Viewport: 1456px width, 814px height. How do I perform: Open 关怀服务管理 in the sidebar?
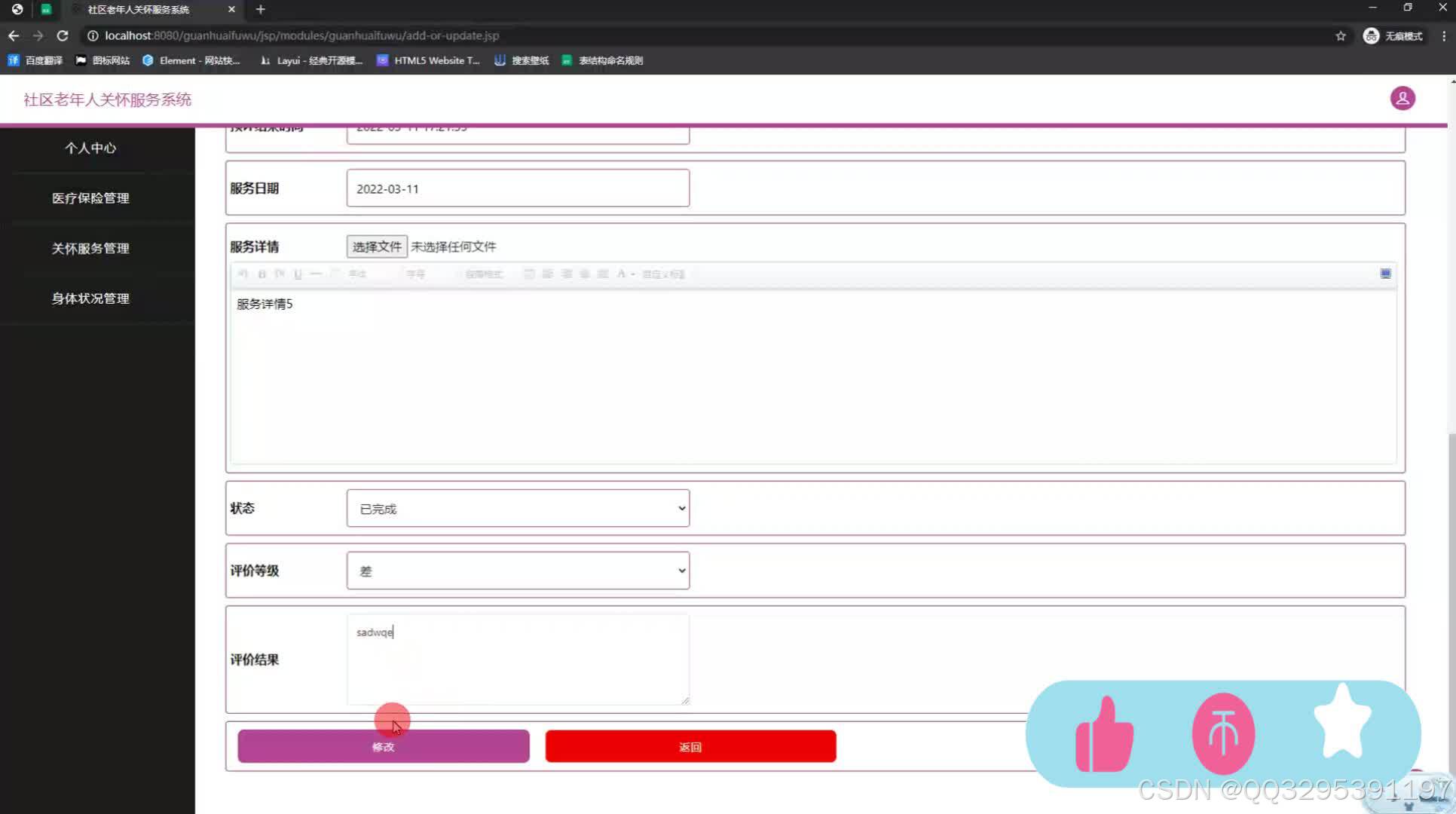click(x=90, y=248)
